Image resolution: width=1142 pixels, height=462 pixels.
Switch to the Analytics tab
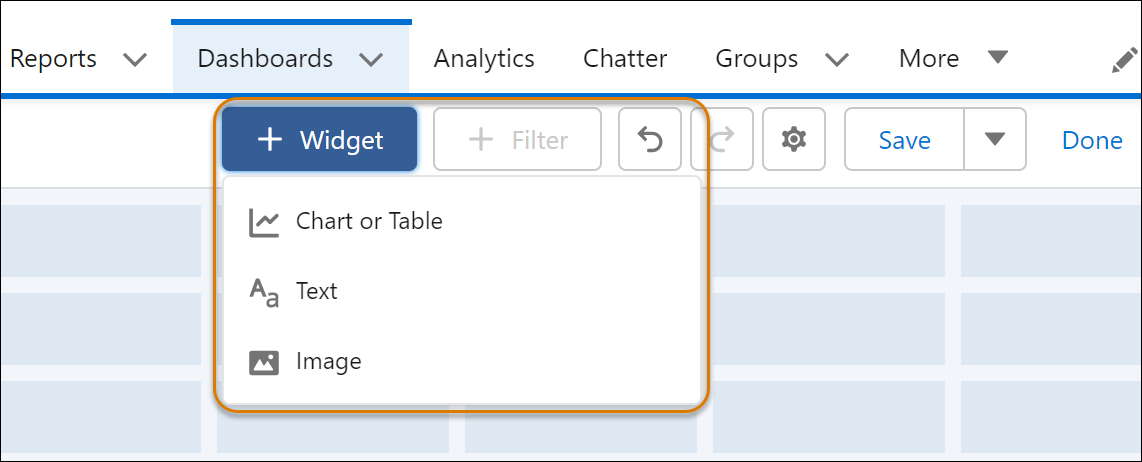(x=484, y=59)
